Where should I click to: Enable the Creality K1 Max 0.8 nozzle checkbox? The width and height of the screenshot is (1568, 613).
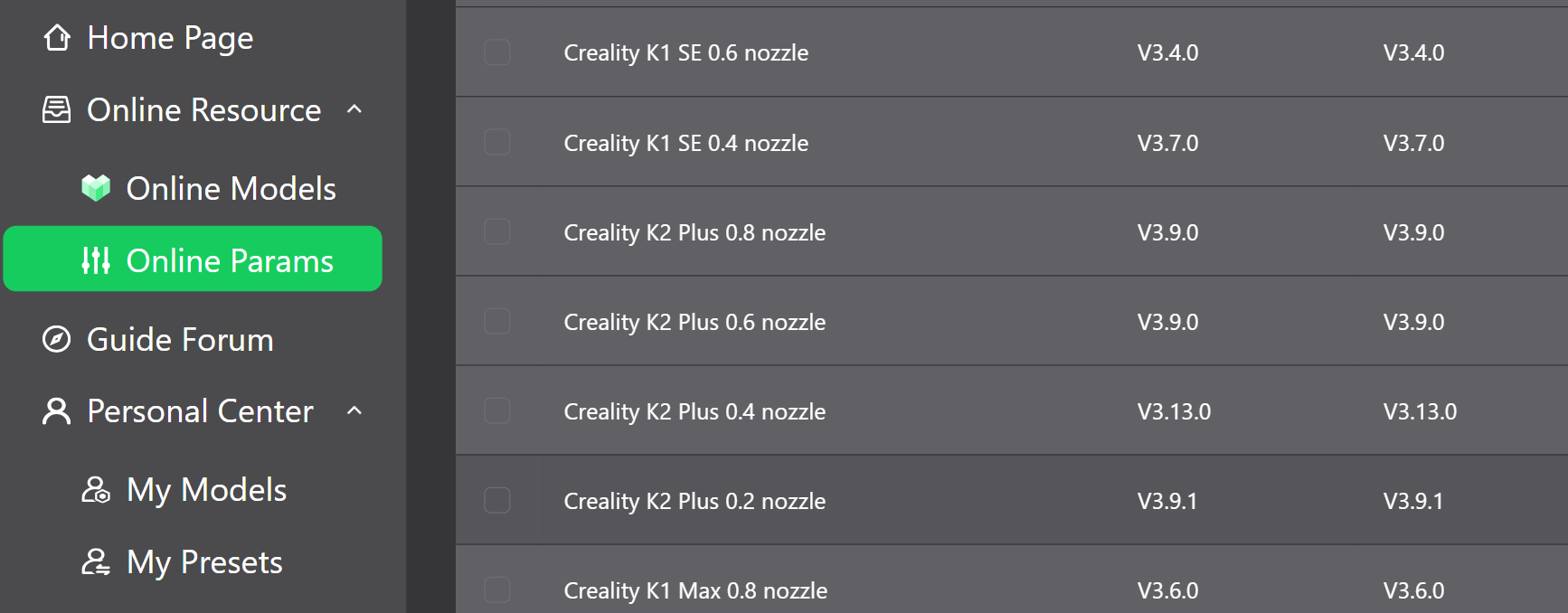click(x=497, y=589)
